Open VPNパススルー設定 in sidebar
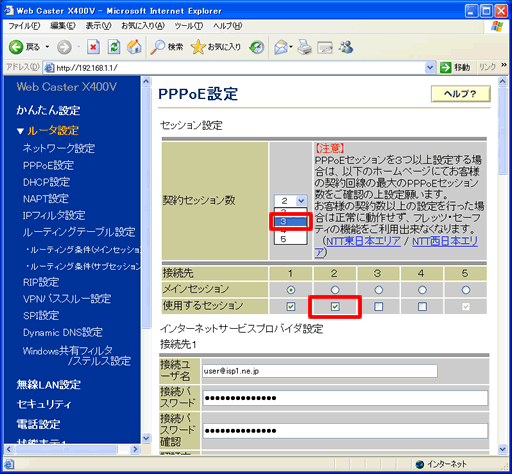The height and width of the screenshot is (474, 512). [67, 299]
